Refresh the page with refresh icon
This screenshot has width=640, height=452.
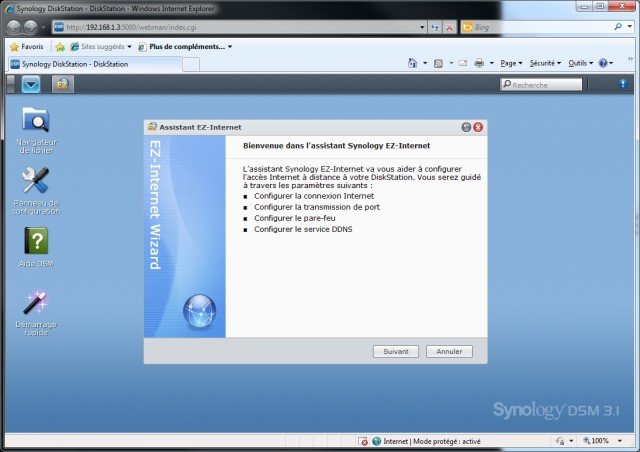point(435,27)
